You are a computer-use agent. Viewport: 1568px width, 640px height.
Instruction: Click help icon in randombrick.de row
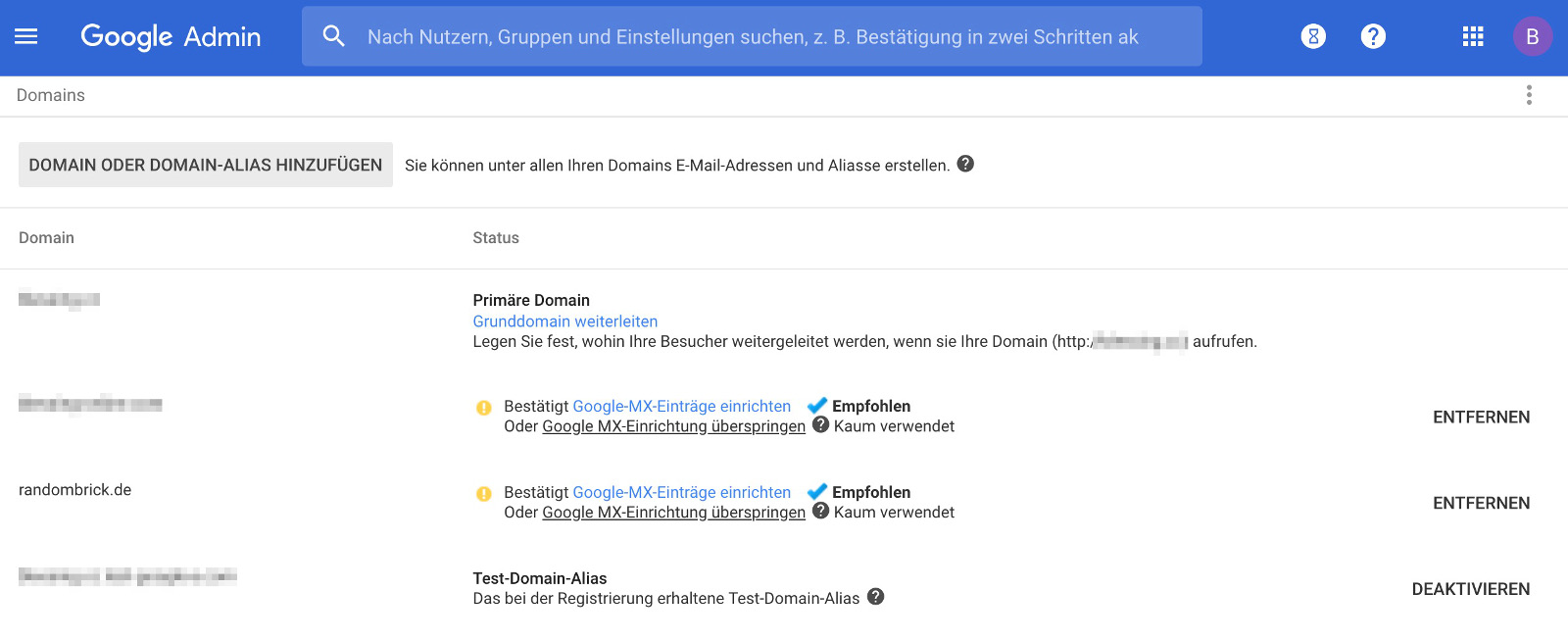tap(821, 511)
